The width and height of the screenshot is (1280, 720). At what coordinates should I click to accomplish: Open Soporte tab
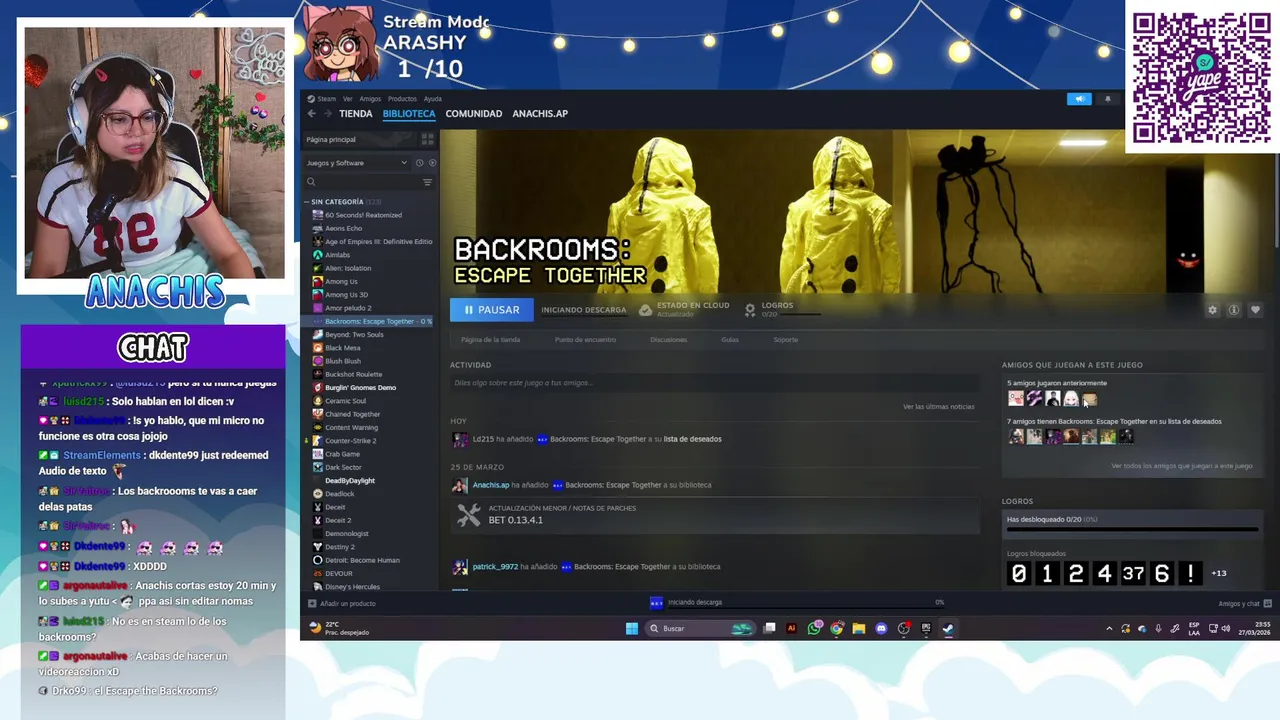coord(786,340)
